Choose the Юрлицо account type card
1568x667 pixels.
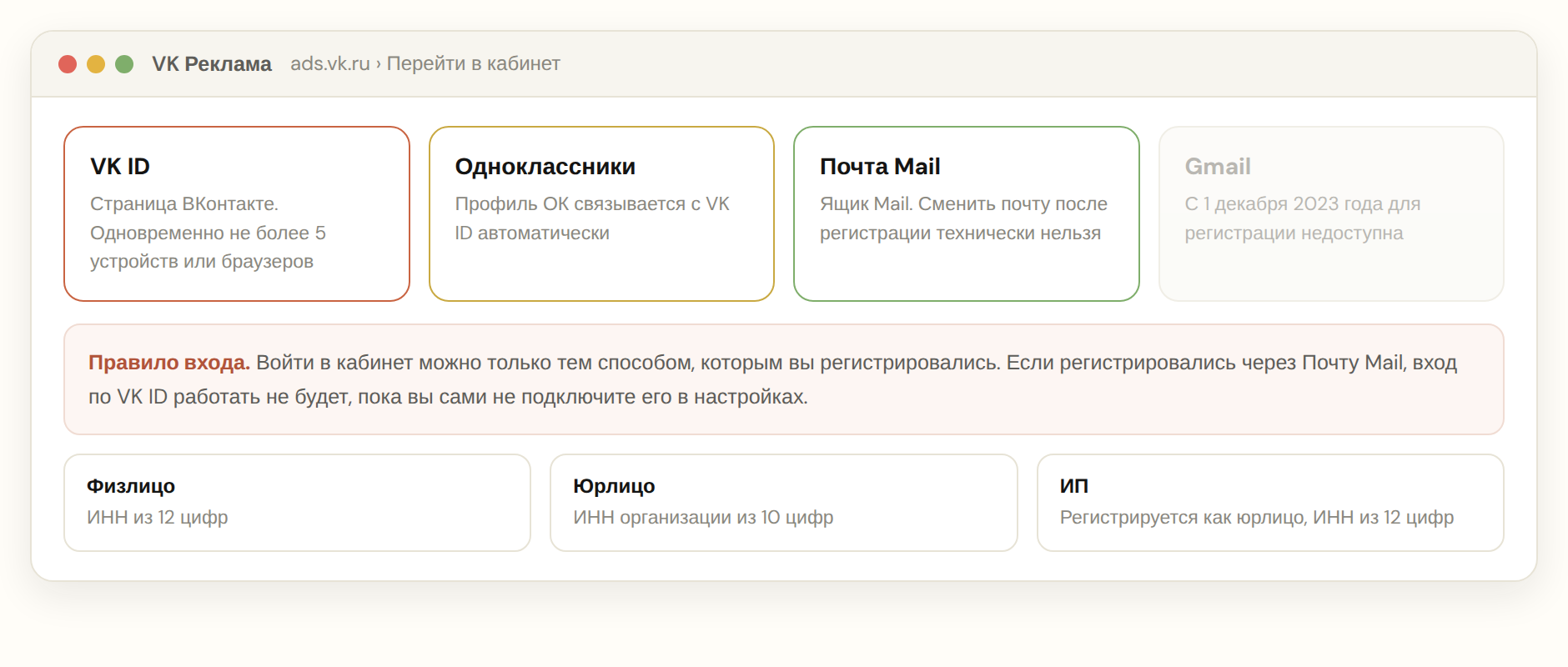[x=784, y=503]
